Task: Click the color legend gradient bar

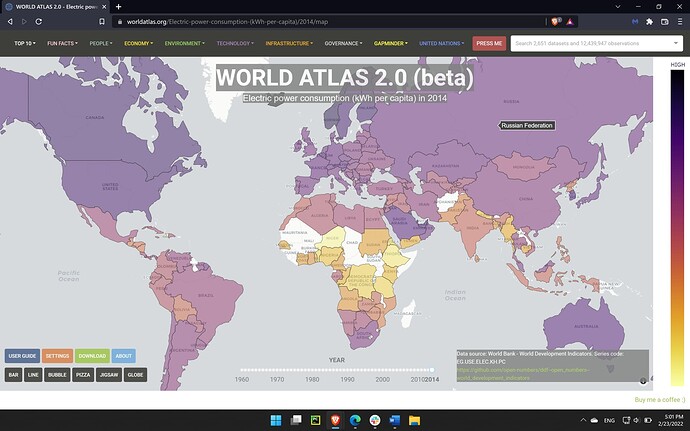Action: 677,228
